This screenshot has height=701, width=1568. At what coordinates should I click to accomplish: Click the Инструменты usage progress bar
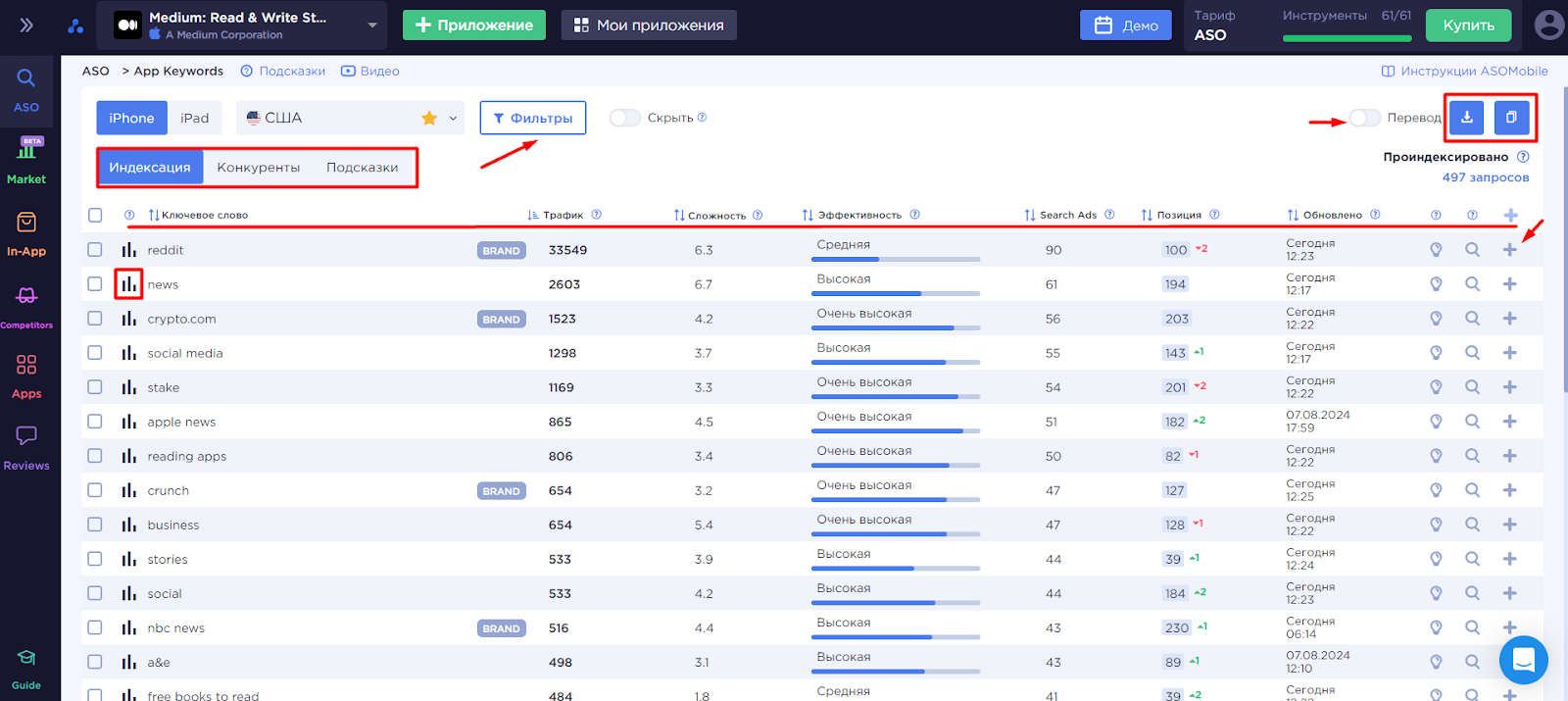tap(1347, 38)
